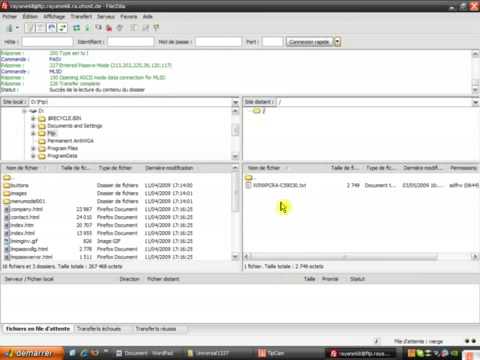
Task: Open the Windows démarrer start button
Action: [x=32, y=353]
